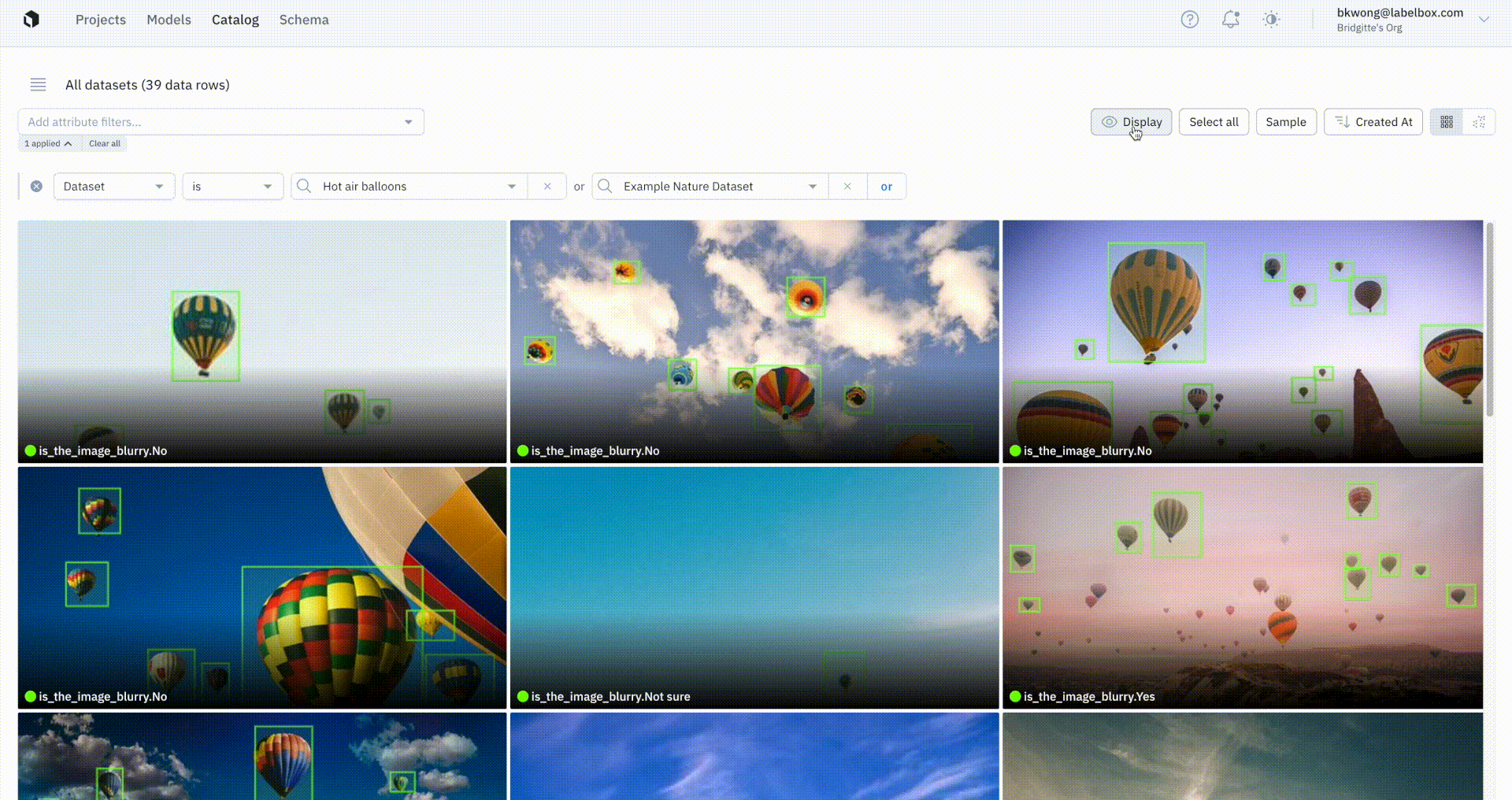Image resolution: width=1512 pixels, height=800 pixels.
Task: Remove the Dataset filter row icon
Action: (x=36, y=187)
